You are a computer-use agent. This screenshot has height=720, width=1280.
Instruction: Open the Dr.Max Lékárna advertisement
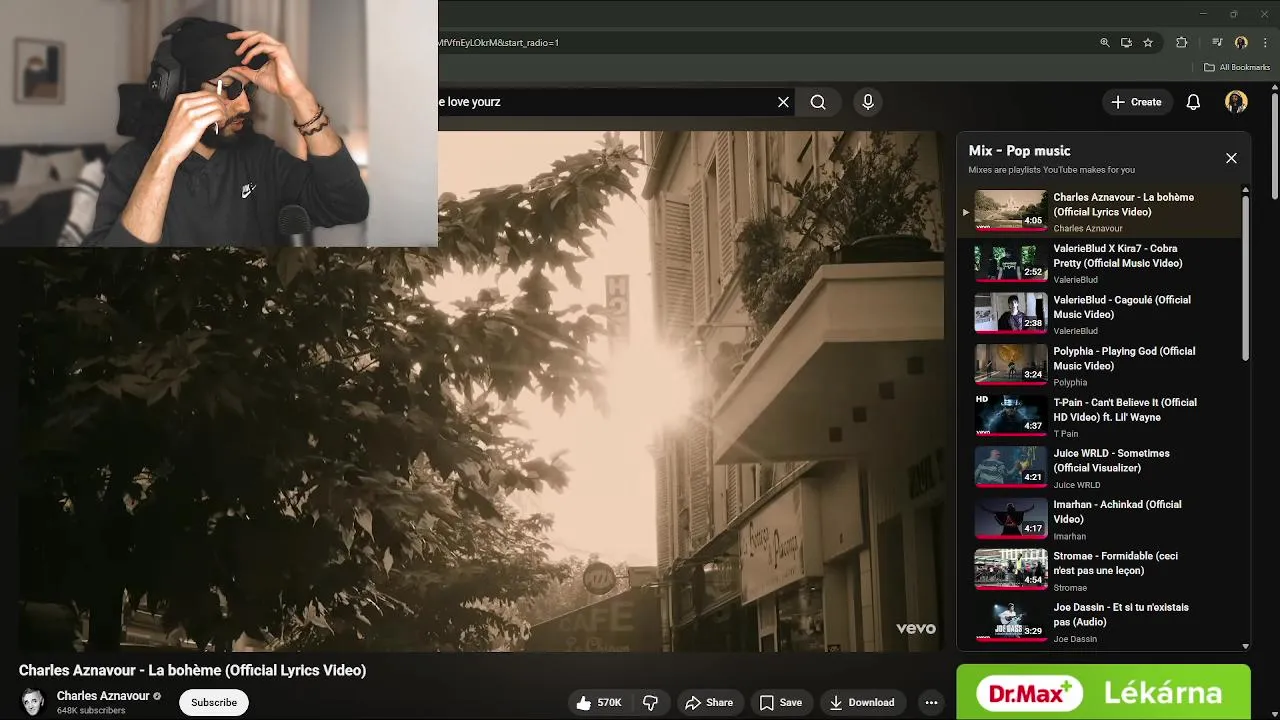pos(1103,692)
